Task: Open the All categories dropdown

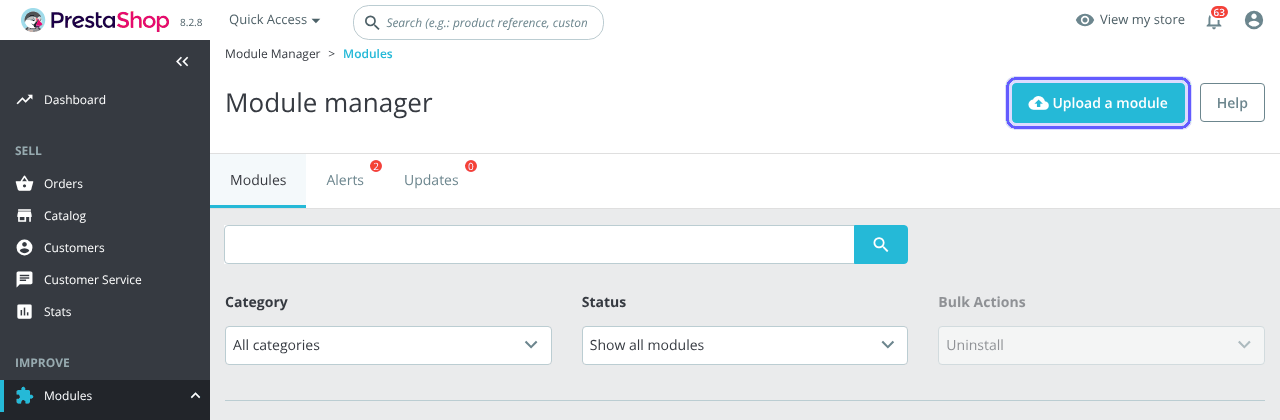Action: coord(388,345)
